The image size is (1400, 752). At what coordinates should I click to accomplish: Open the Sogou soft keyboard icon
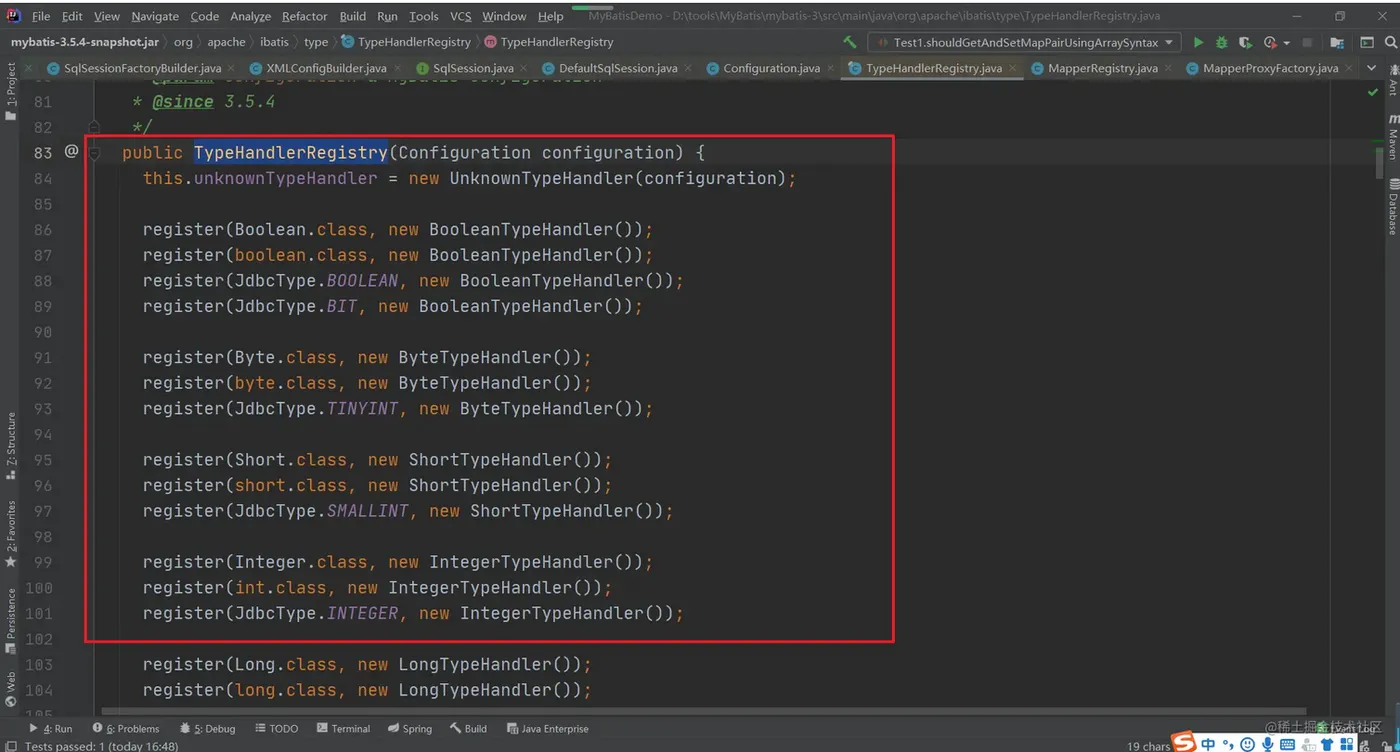coord(1286,744)
